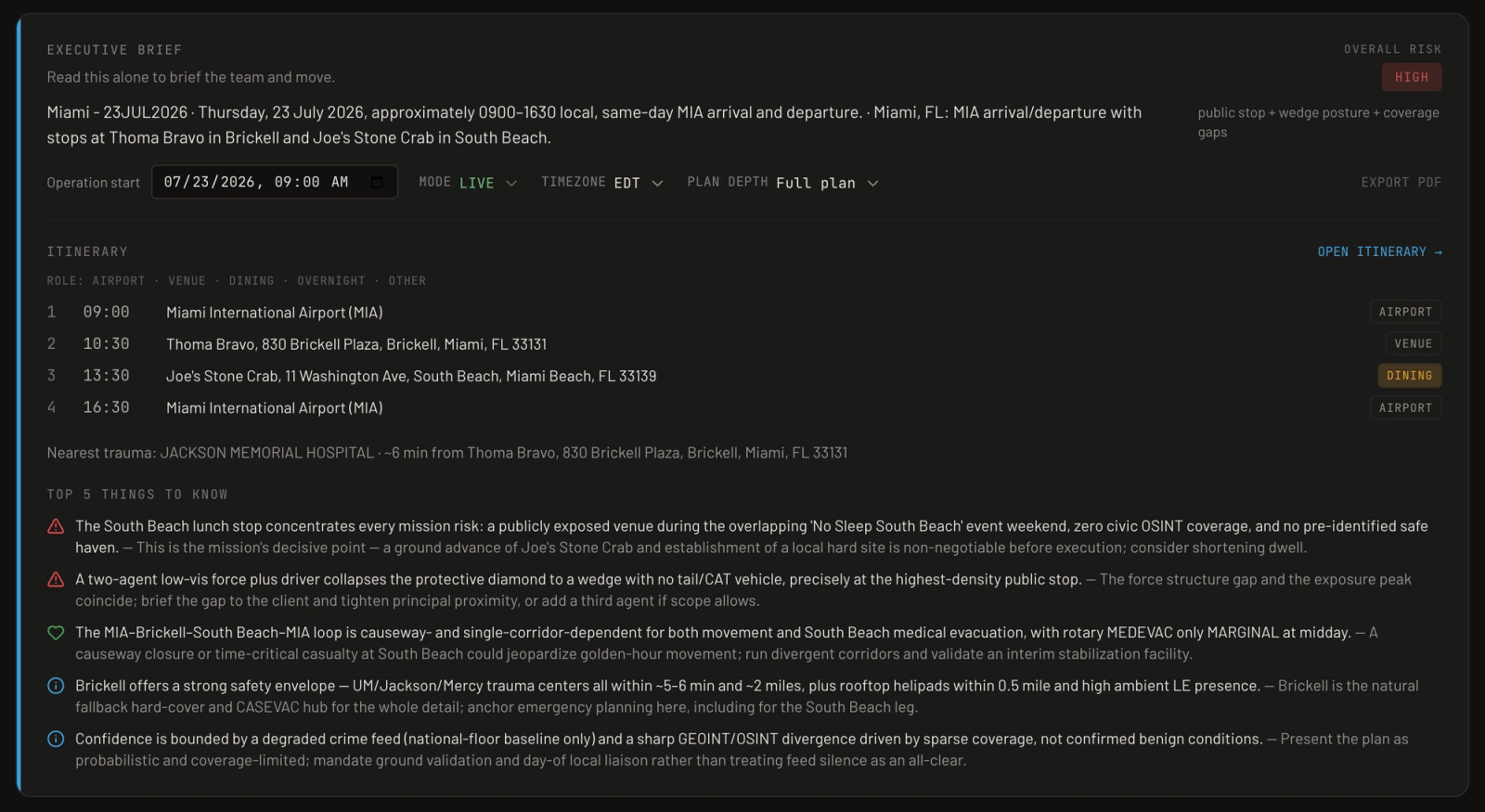Viewport: 1485px width, 812px height.
Task: Select the DINING tag on Joe's Stone Crab
Action: [x=1410, y=376]
